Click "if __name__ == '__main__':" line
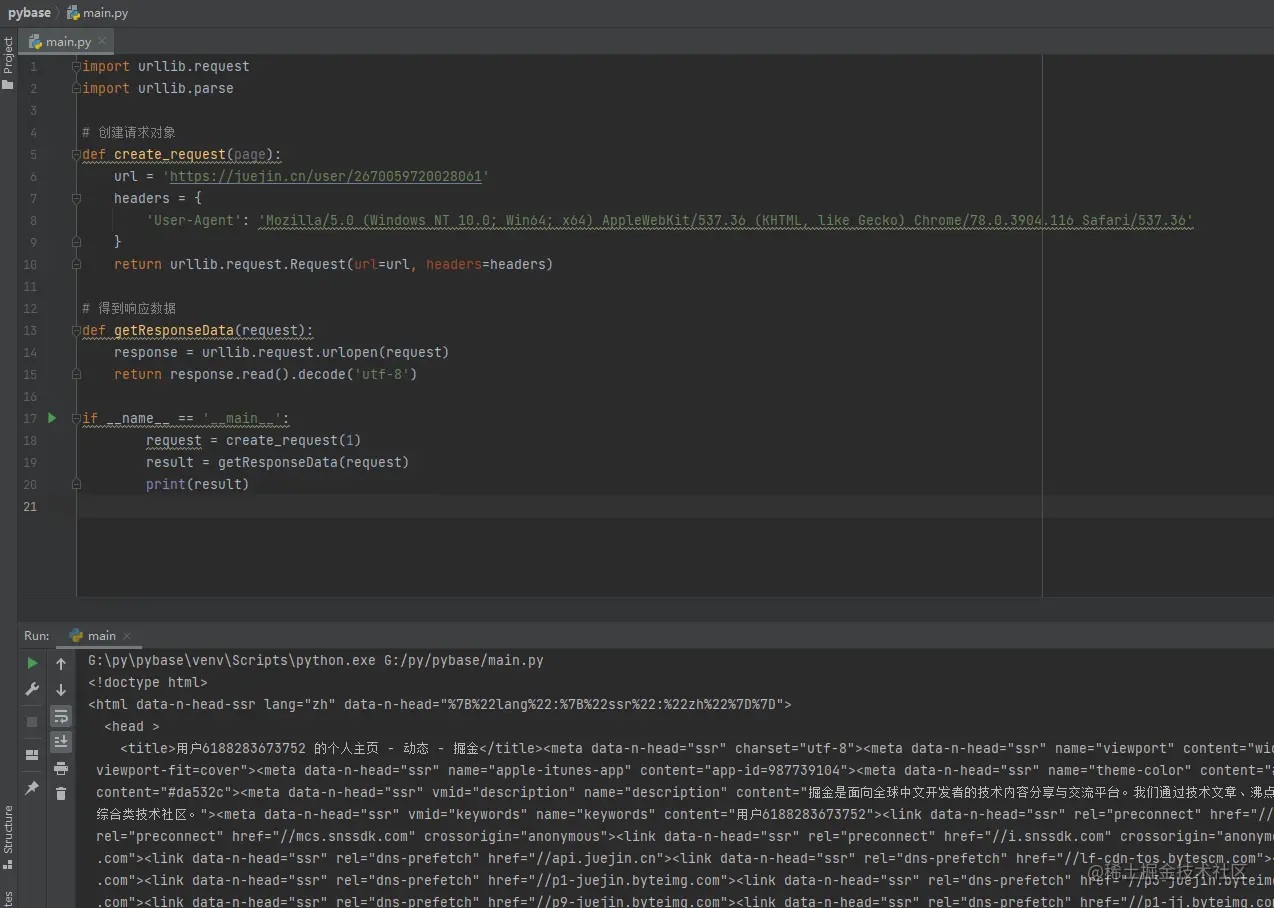This screenshot has height=908, width=1274. point(186,418)
